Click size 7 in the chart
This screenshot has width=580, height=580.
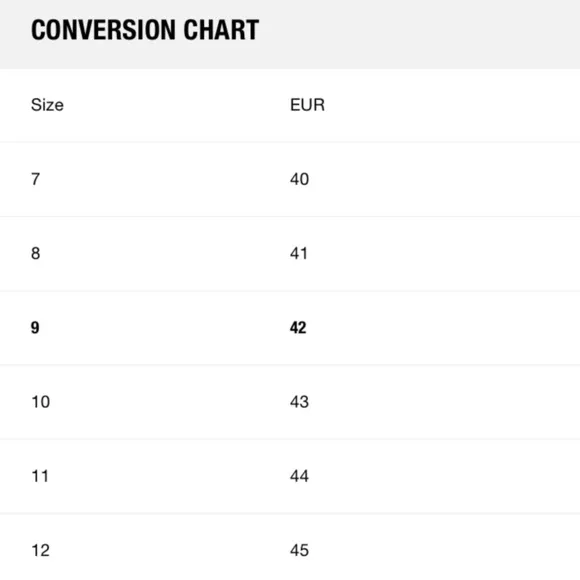click(36, 179)
